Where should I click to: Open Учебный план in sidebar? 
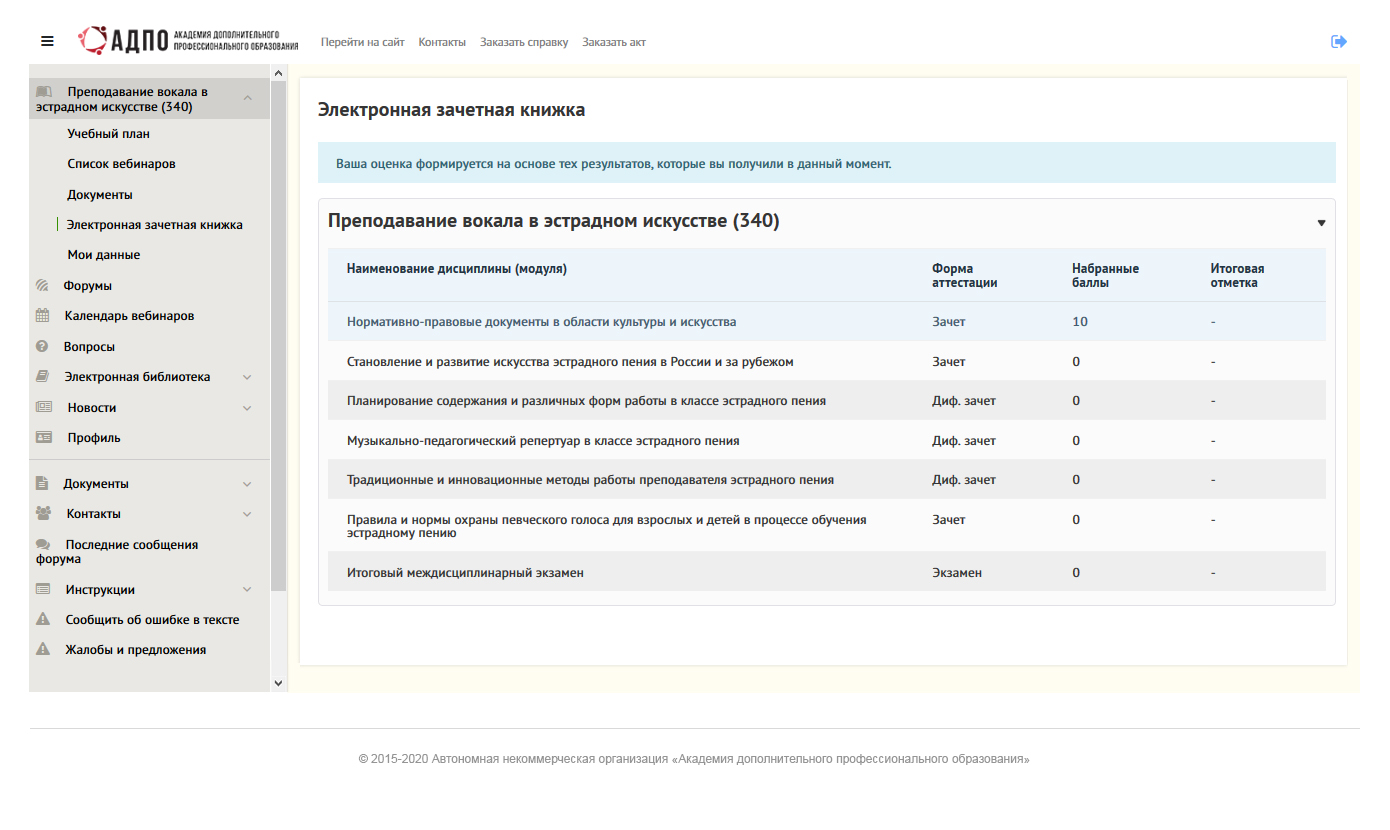[108, 134]
